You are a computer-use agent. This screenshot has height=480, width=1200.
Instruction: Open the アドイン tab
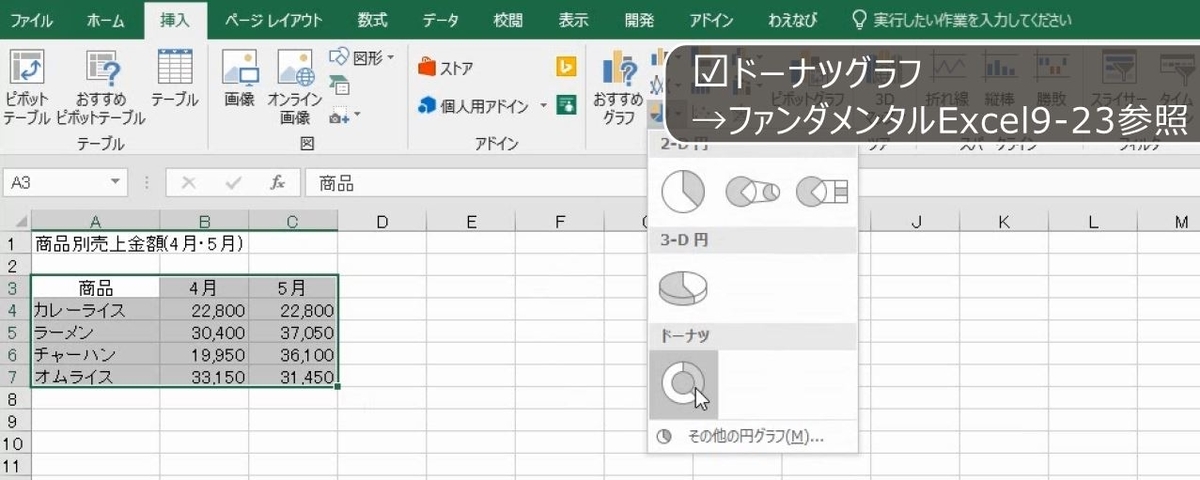[x=711, y=19]
